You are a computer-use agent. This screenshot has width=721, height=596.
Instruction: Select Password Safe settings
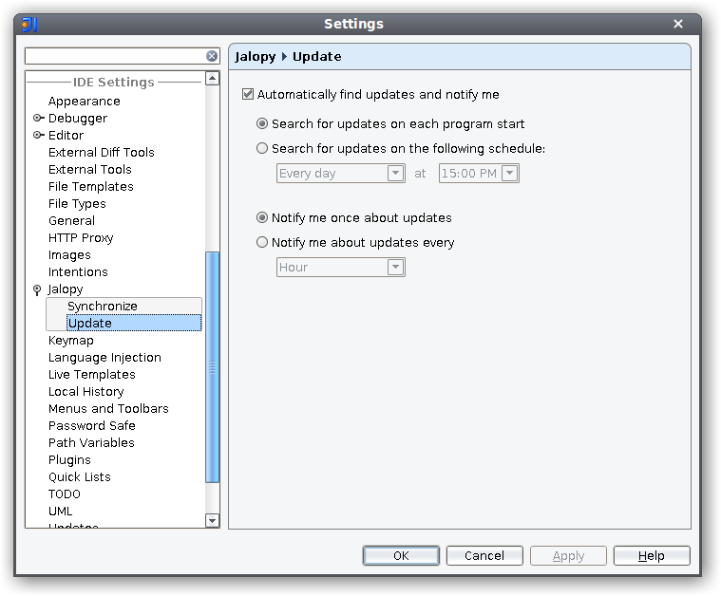(x=92, y=425)
